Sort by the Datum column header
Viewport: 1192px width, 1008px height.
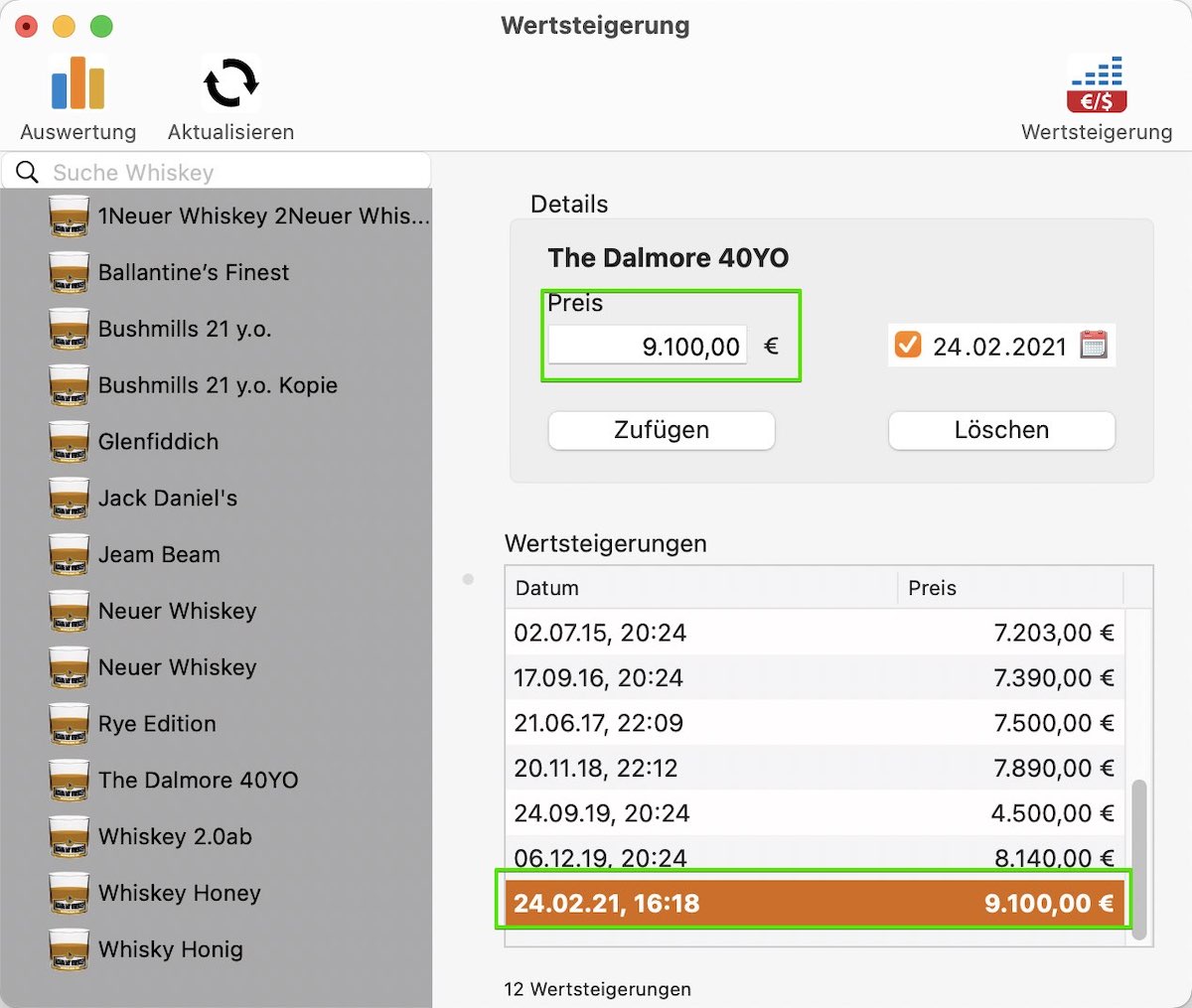click(701, 588)
